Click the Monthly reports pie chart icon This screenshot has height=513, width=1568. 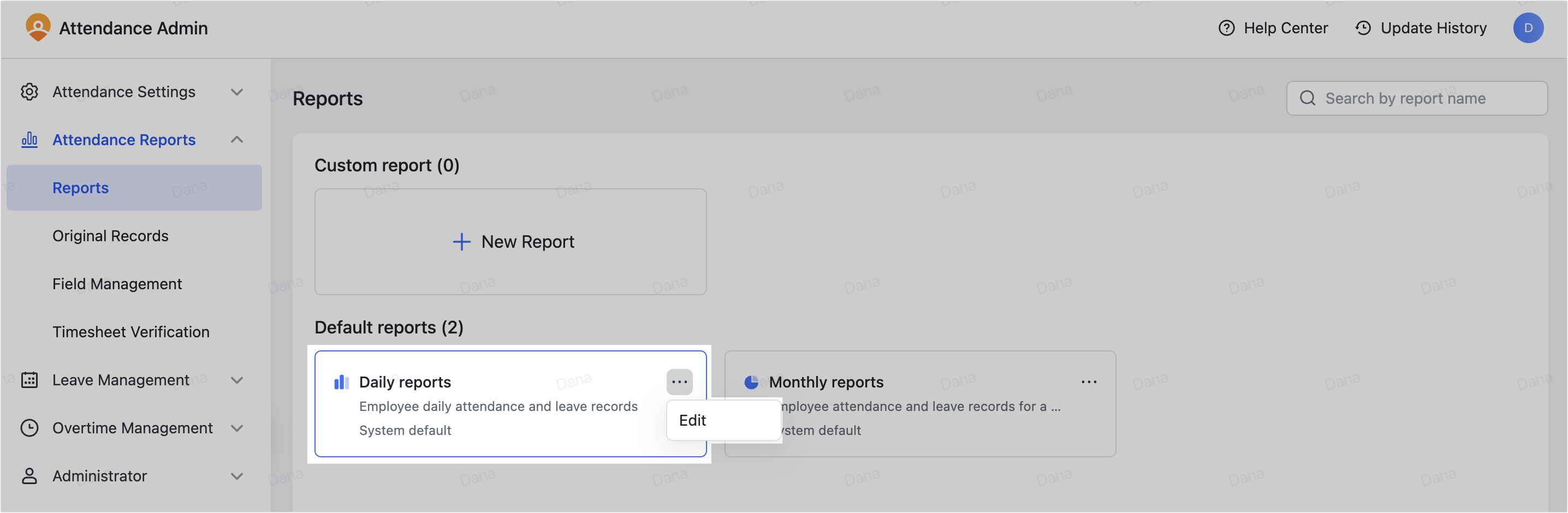click(752, 381)
